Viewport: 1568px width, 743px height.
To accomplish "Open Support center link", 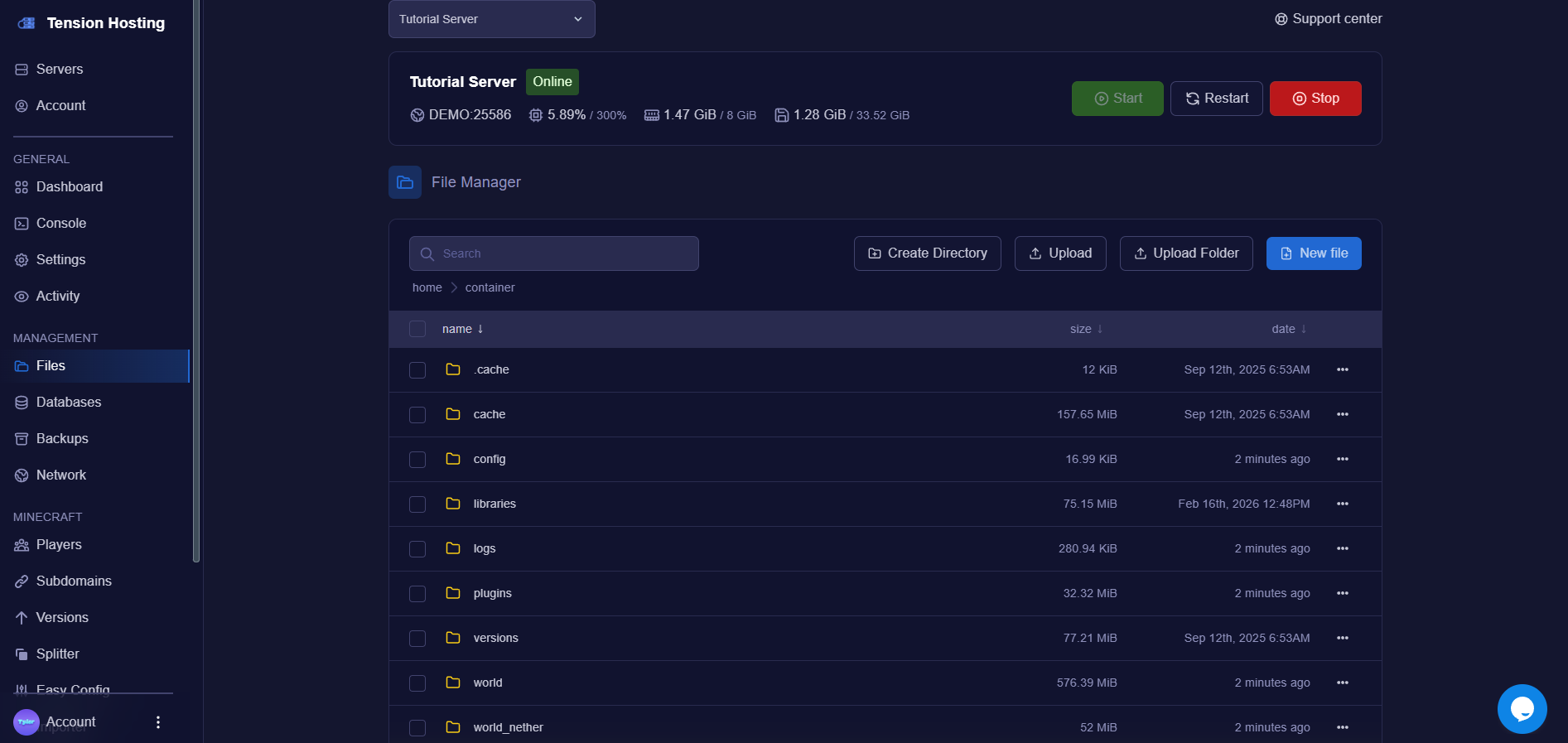I will (1329, 19).
